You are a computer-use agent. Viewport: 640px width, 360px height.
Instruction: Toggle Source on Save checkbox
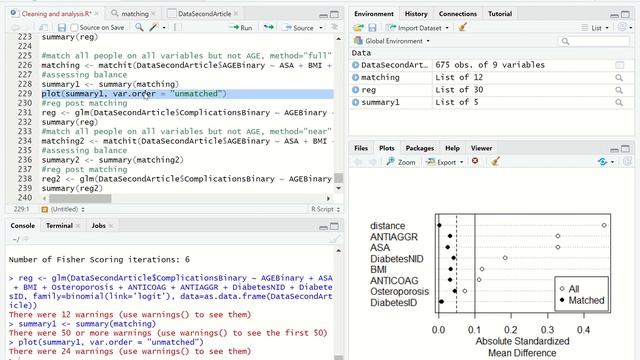point(74,28)
